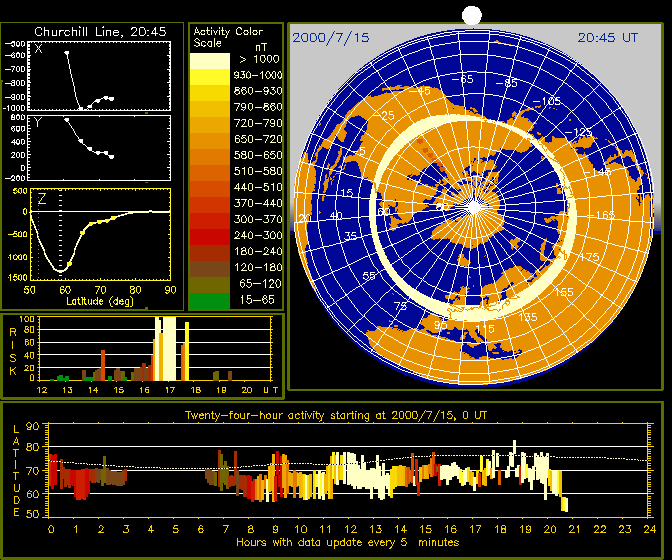Click the 20:45 UT time label
This screenshot has width=672, height=560.
[608, 37]
